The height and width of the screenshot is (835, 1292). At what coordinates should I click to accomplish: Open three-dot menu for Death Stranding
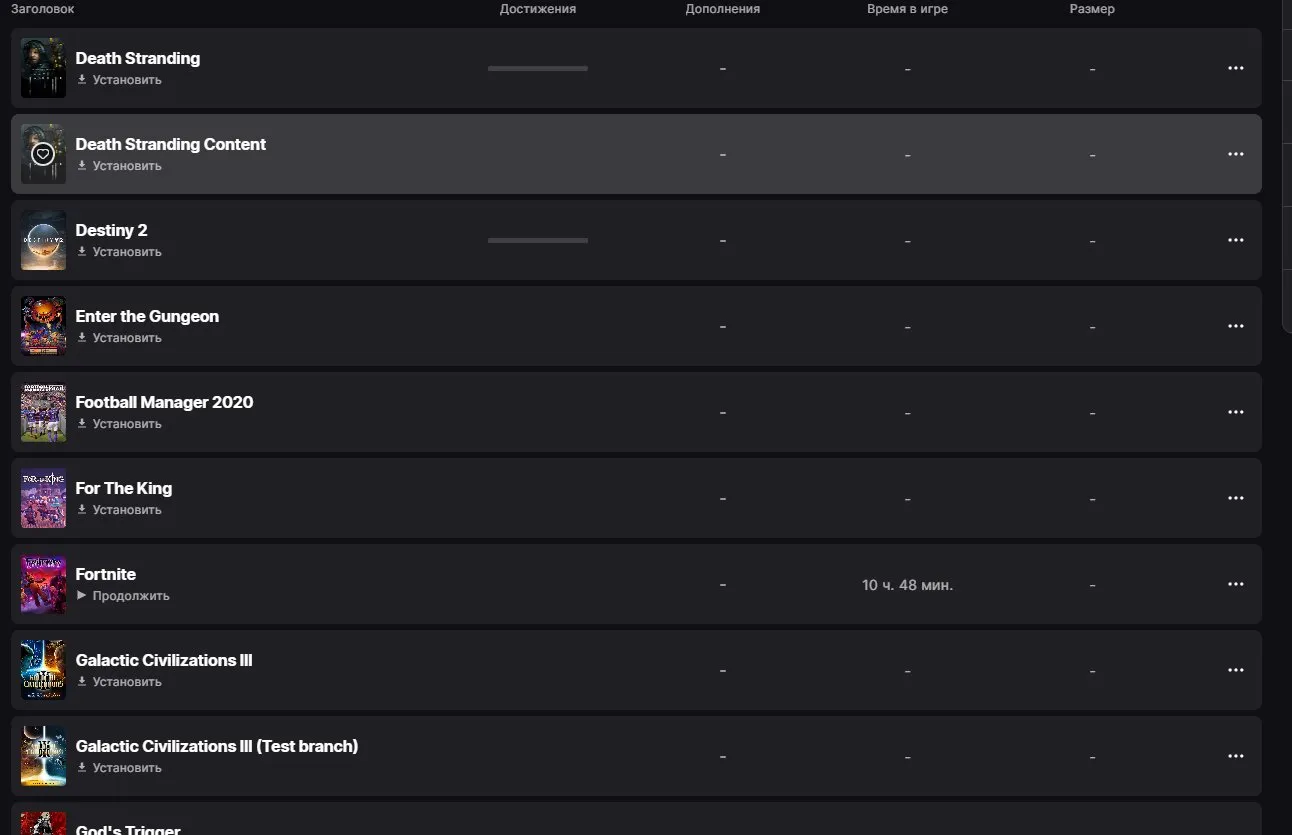1235,68
